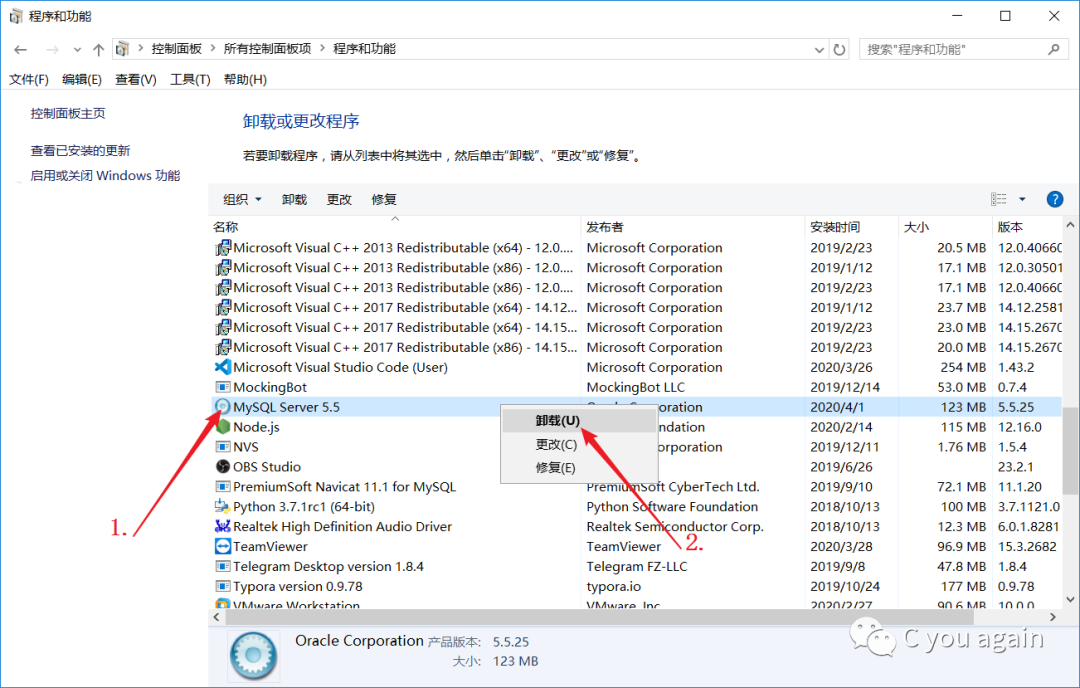Open the recent locations dropdown arrow
The width and height of the screenshot is (1080, 688).
pyautogui.click(x=77, y=50)
